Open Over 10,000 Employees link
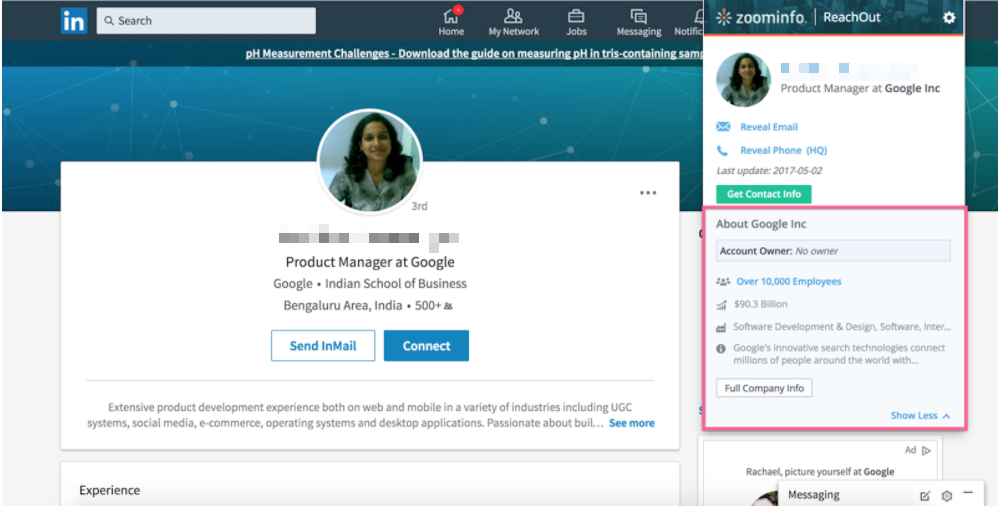The width and height of the screenshot is (998, 506). 789,281
